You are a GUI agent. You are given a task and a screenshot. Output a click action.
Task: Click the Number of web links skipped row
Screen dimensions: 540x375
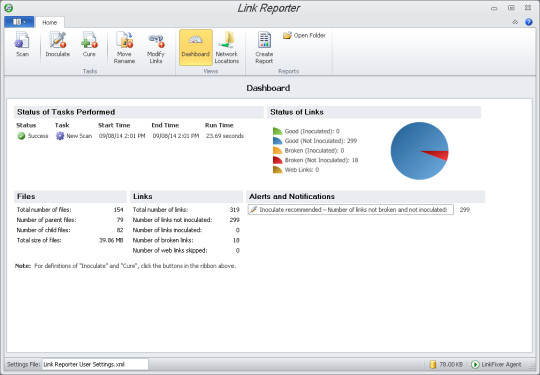[x=186, y=251]
